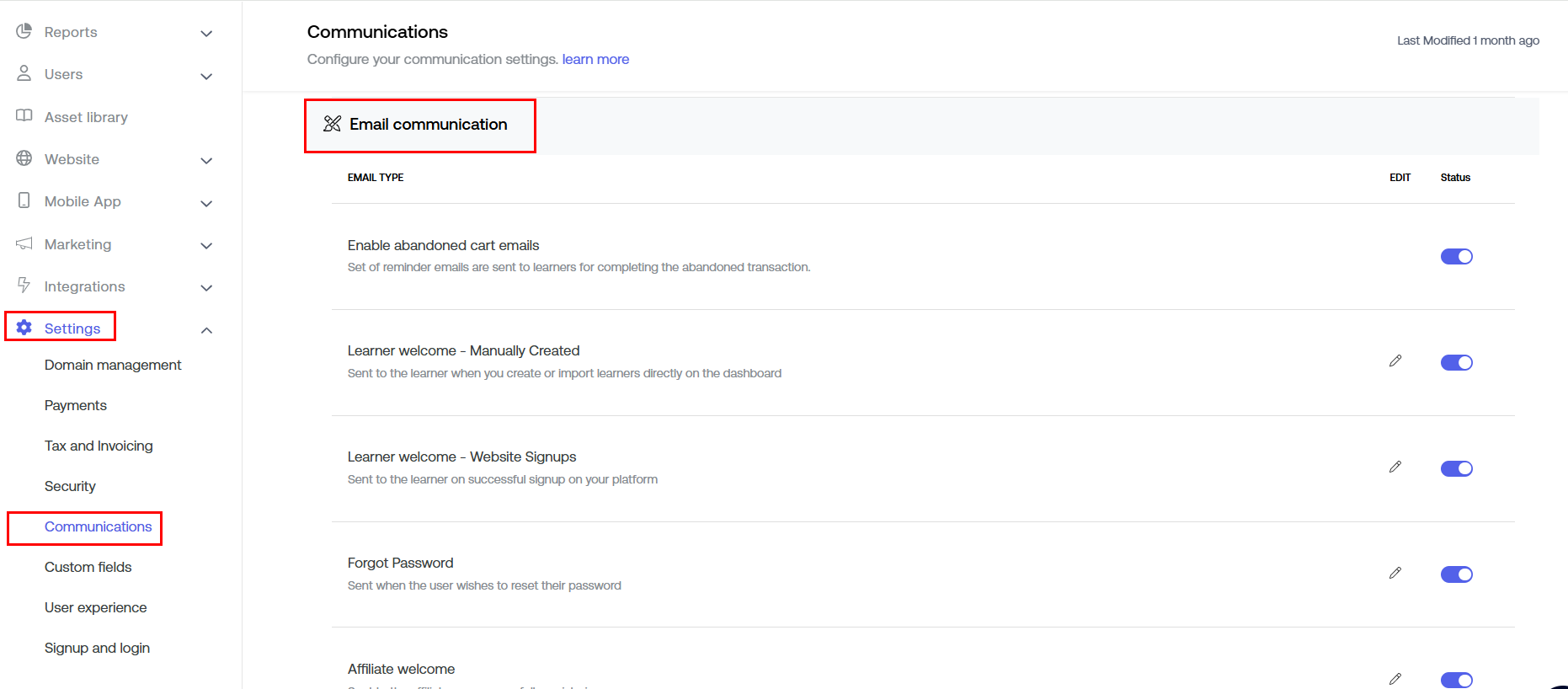
Task: Click the Asset library book icon
Action: 24,116
